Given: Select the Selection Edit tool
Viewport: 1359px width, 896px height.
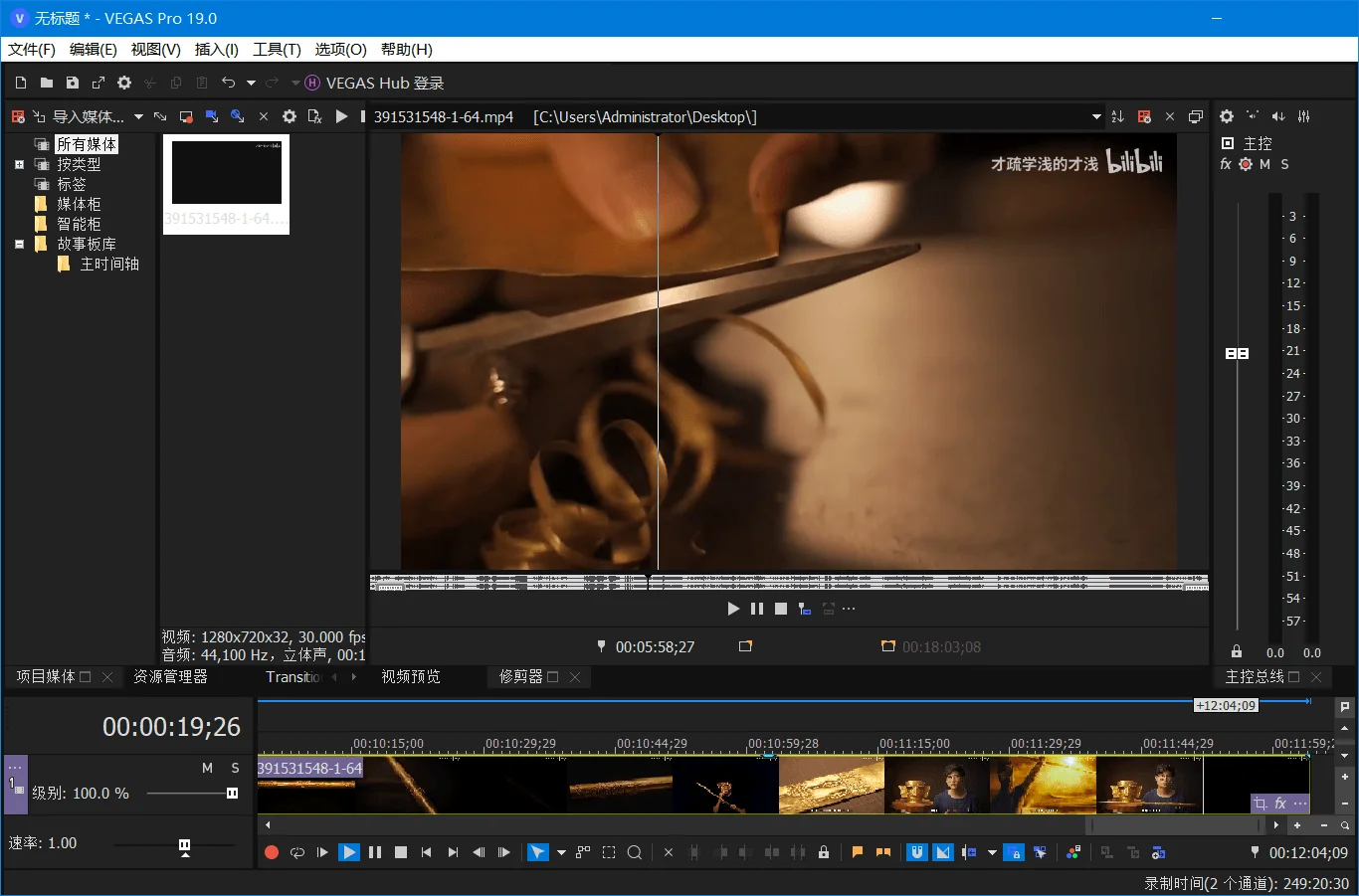Looking at the screenshot, I should click(609, 852).
